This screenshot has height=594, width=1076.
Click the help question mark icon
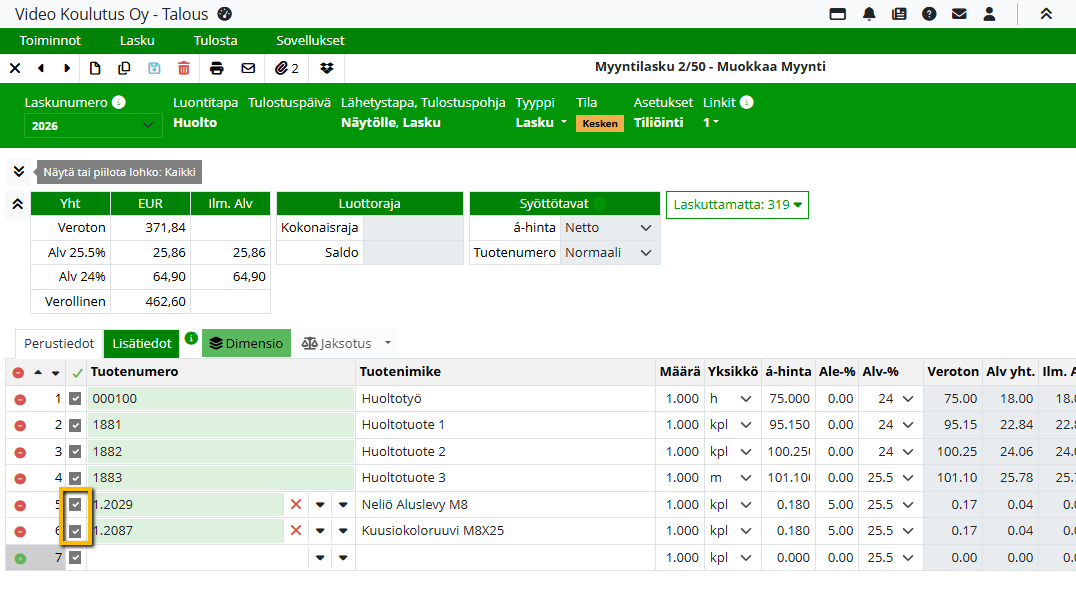click(929, 14)
